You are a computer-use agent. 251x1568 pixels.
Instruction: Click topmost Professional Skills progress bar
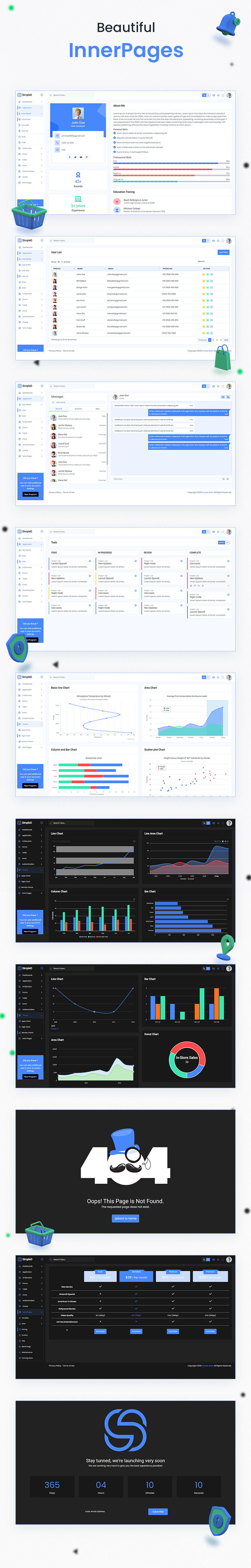171,163
